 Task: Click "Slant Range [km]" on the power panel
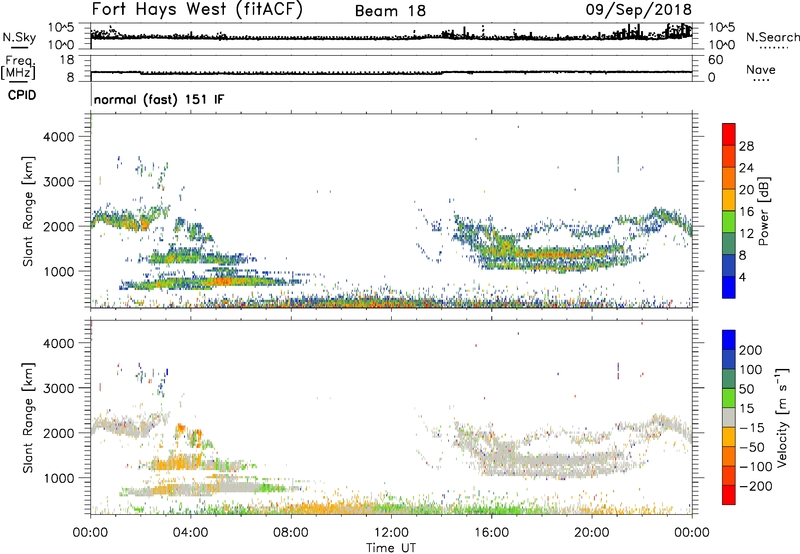pyautogui.click(x=28, y=211)
